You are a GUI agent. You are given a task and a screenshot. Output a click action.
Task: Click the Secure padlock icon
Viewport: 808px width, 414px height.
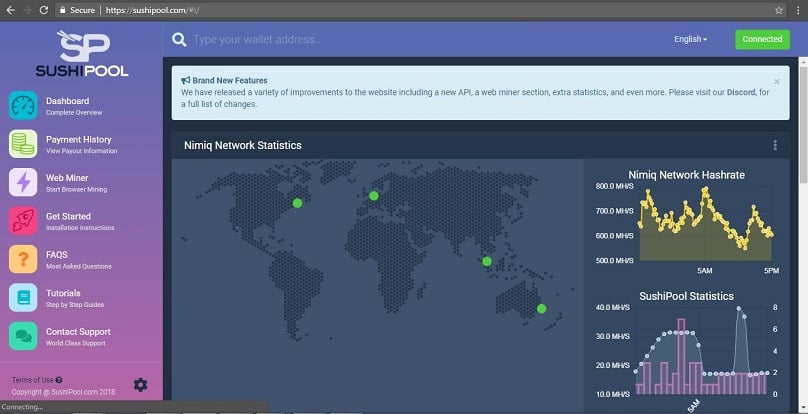[x=62, y=10]
